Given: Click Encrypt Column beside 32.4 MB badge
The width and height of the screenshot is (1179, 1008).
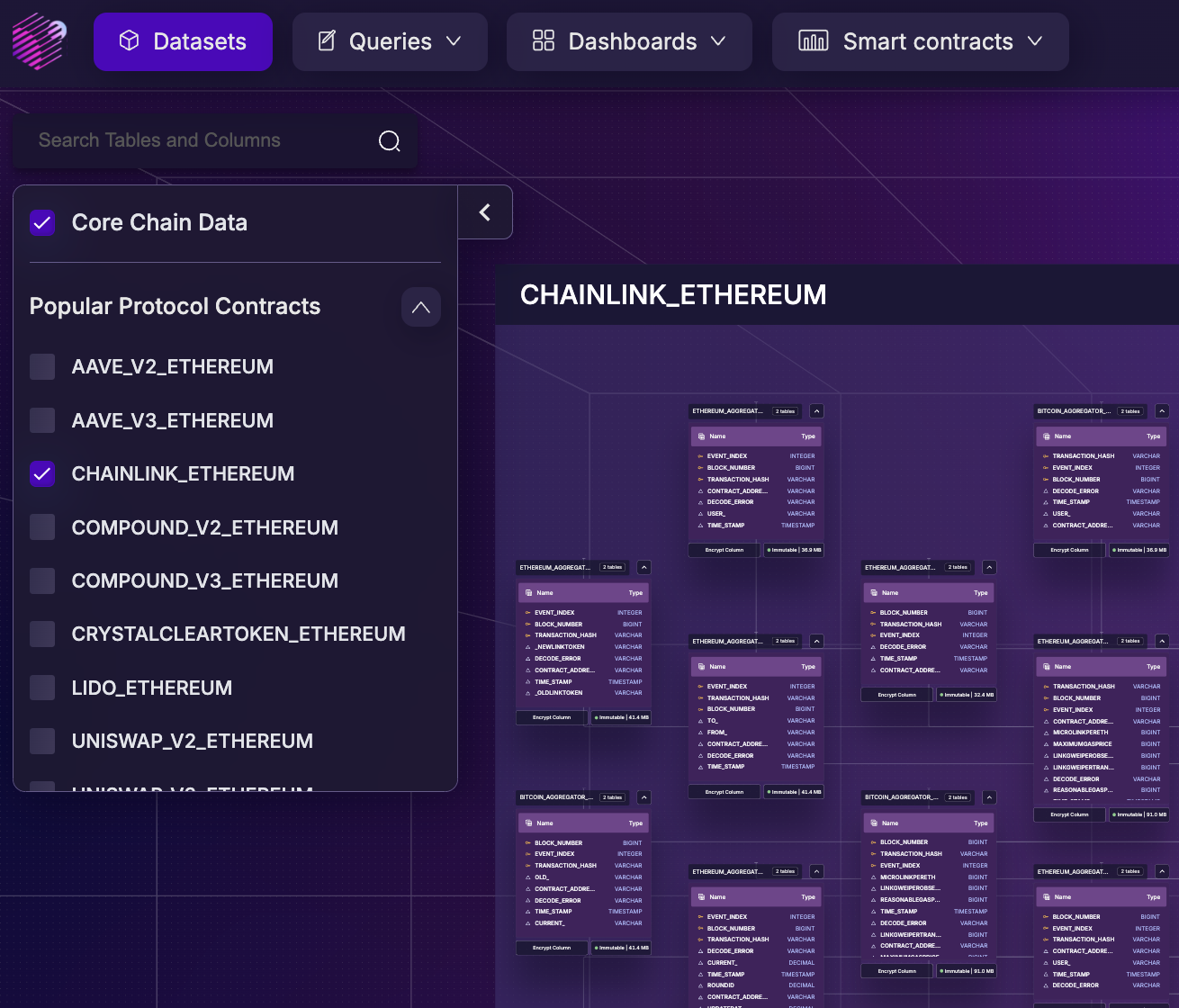Looking at the screenshot, I should [897, 695].
